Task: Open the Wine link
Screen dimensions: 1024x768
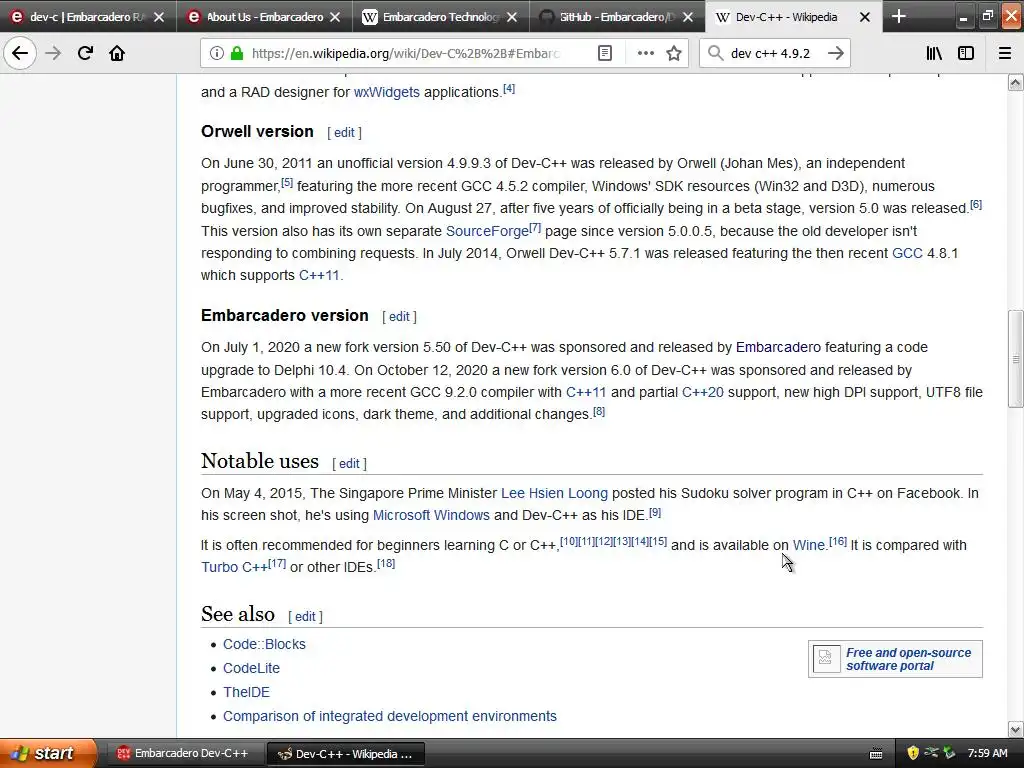Action: coord(808,545)
